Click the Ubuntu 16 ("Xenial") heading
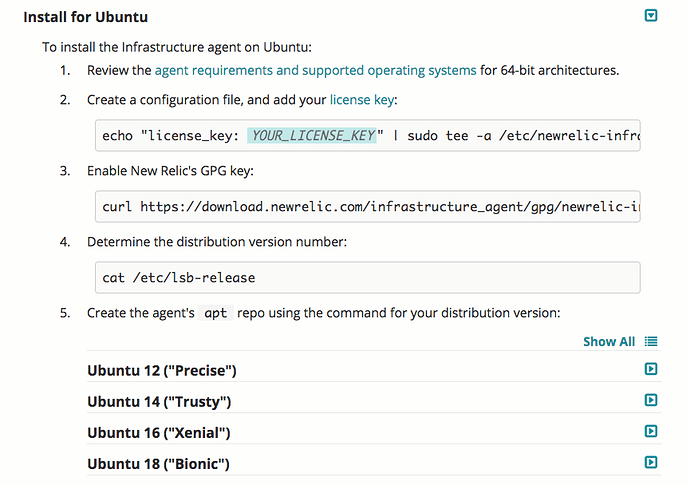The image size is (690, 485). [x=158, y=433]
